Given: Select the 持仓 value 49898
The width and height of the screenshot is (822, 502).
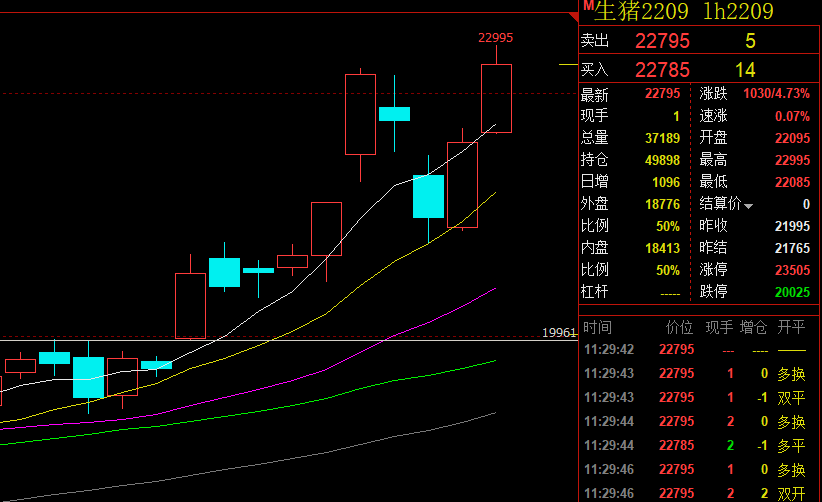Looking at the screenshot, I should pos(662,160).
